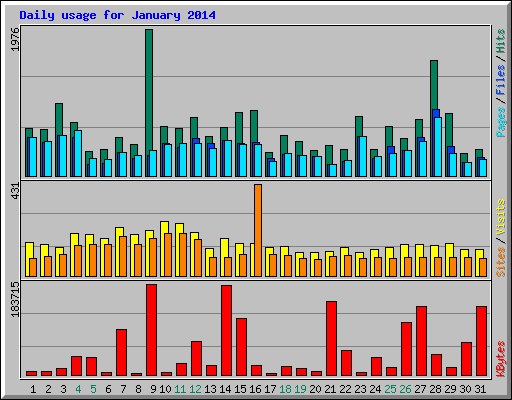This screenshot has width=512, height=400.
Task: Click green weekend day label 4
Action: [x=78, y=389]
